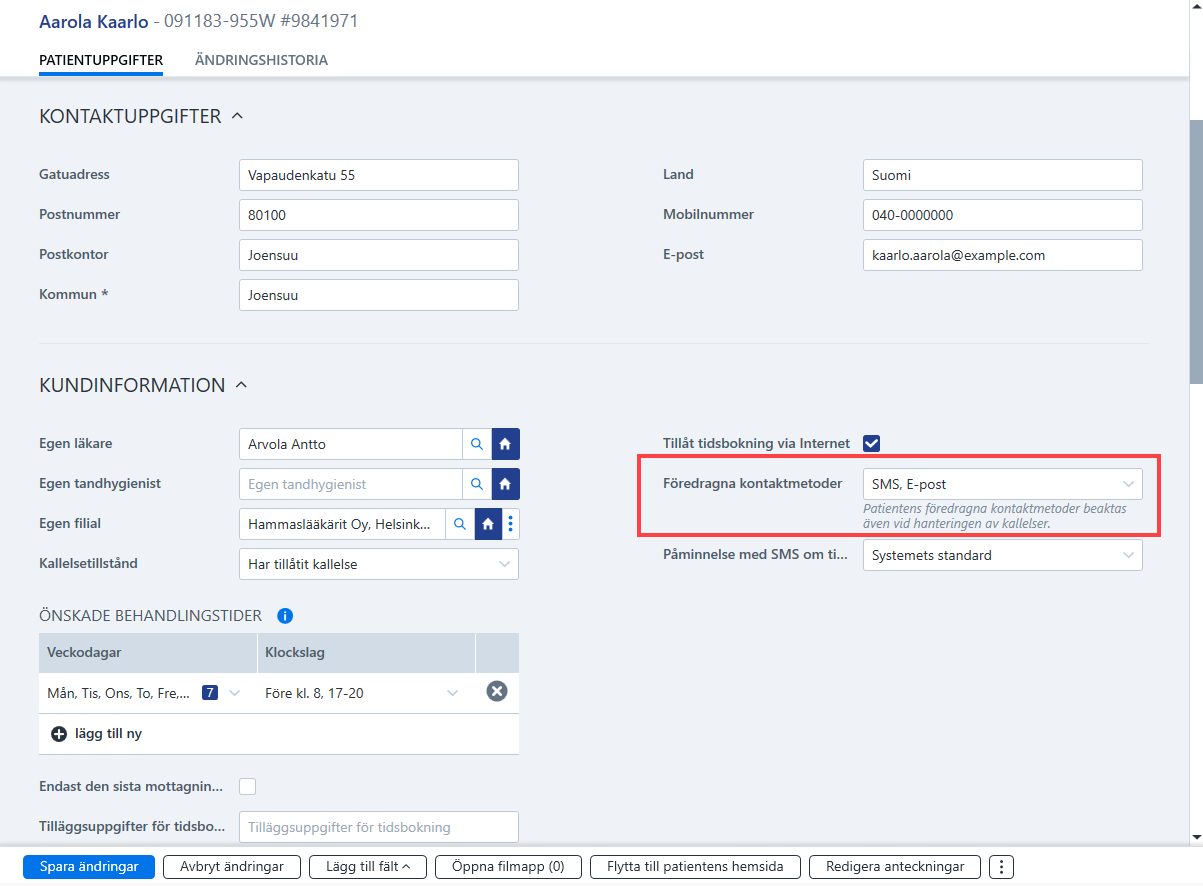
Task: Open three-dot menu next to Egen filial
Action: tap(511, 524)
